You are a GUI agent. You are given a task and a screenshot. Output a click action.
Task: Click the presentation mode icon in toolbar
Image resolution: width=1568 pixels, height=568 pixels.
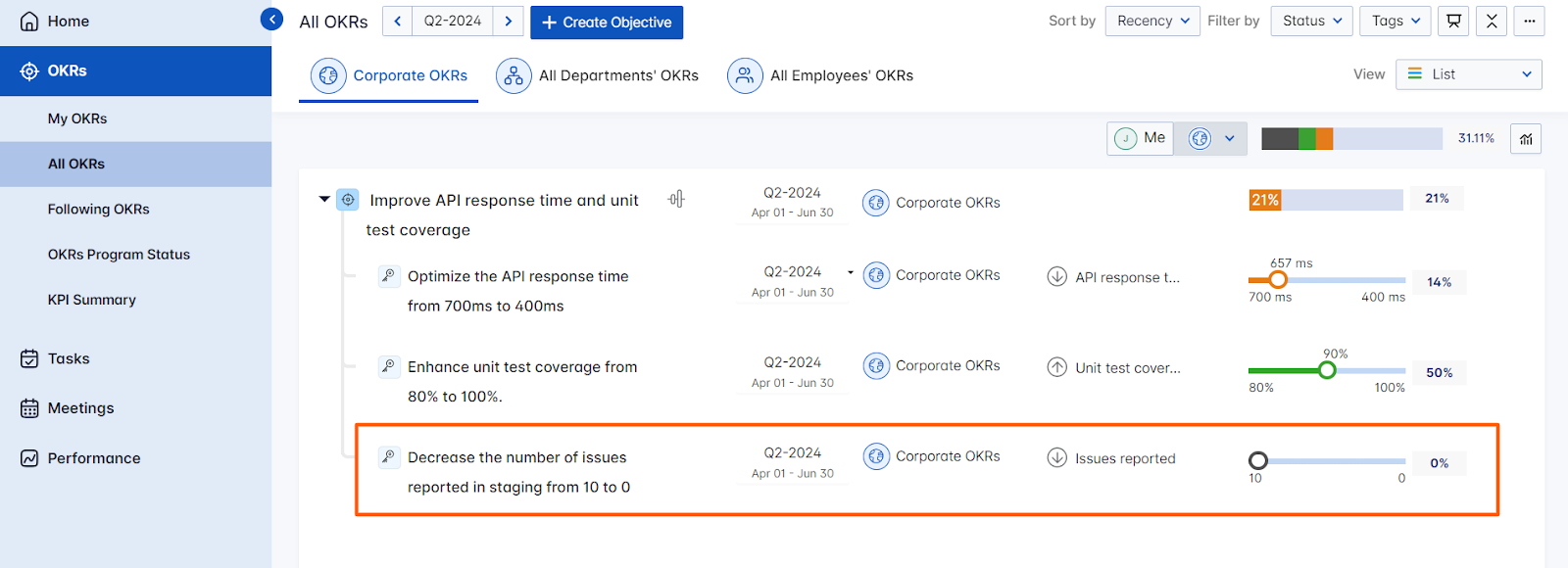(x=1453, y=21)
